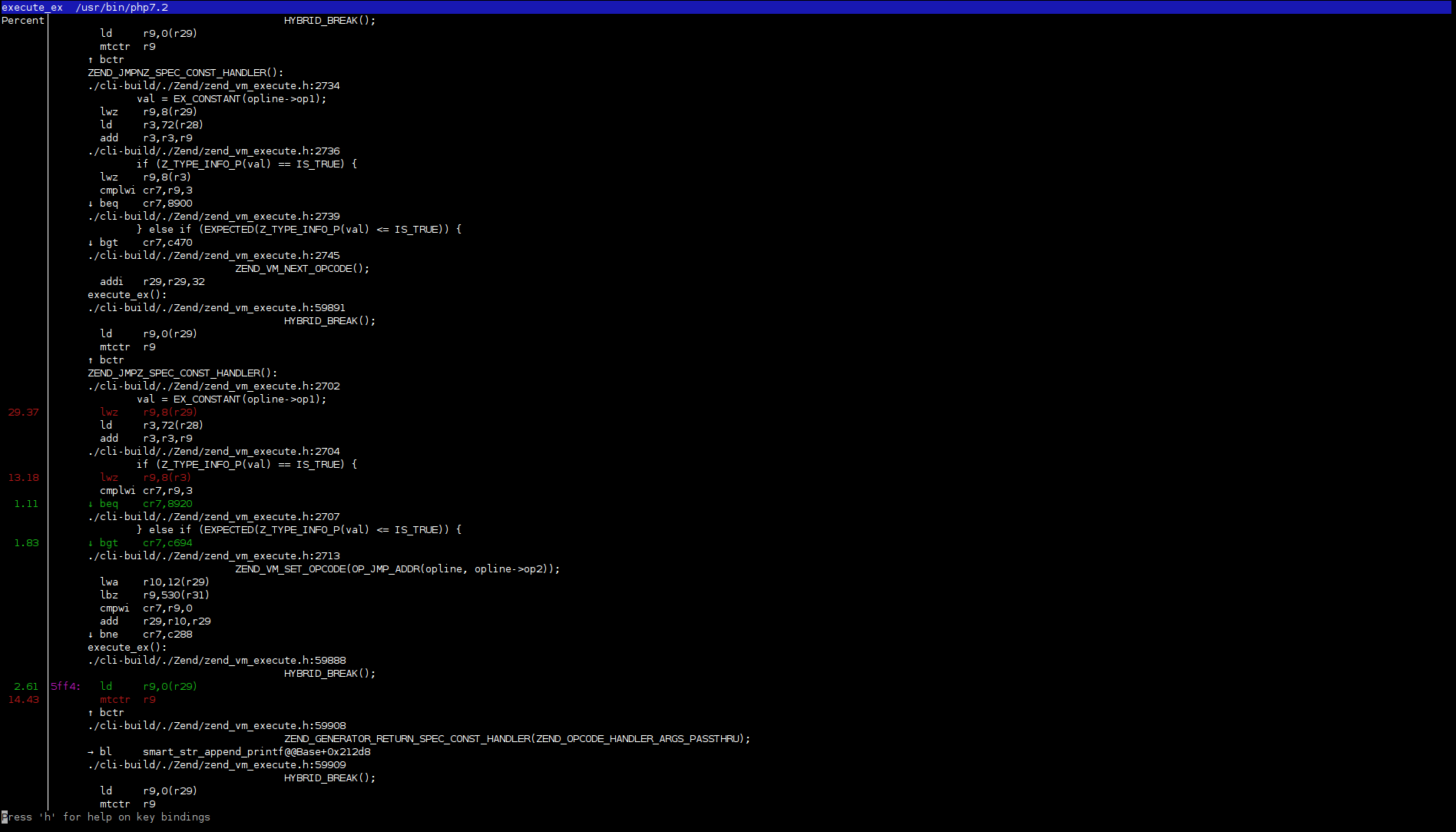Click the ZEND_VM_SET_OPCODE(OP_JMP_ADDR...) source line
This screenshot has height=832, width=1456.
pos(397,568)
